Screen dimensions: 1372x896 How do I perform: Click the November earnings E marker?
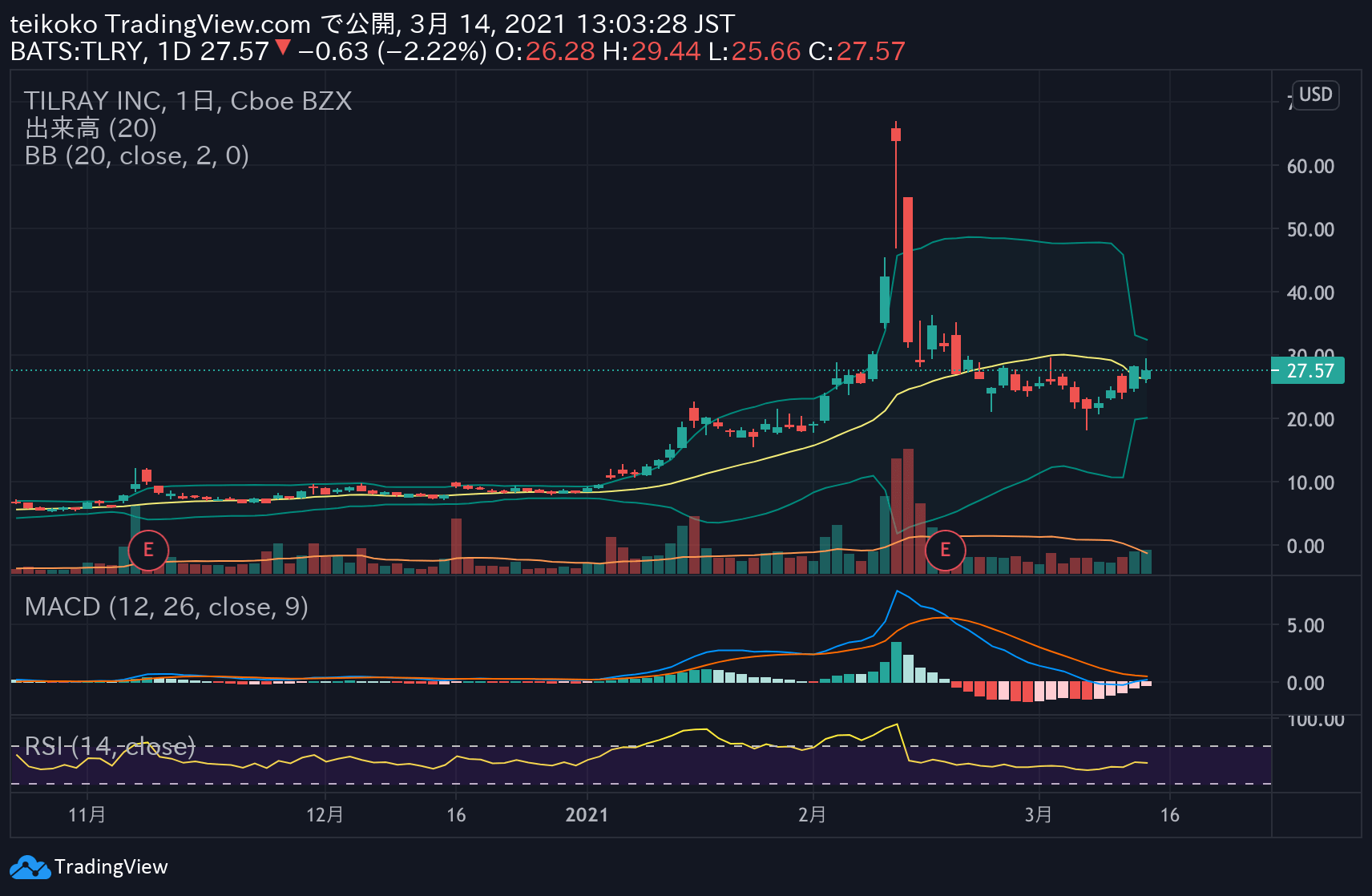click(x=148, y=551)
